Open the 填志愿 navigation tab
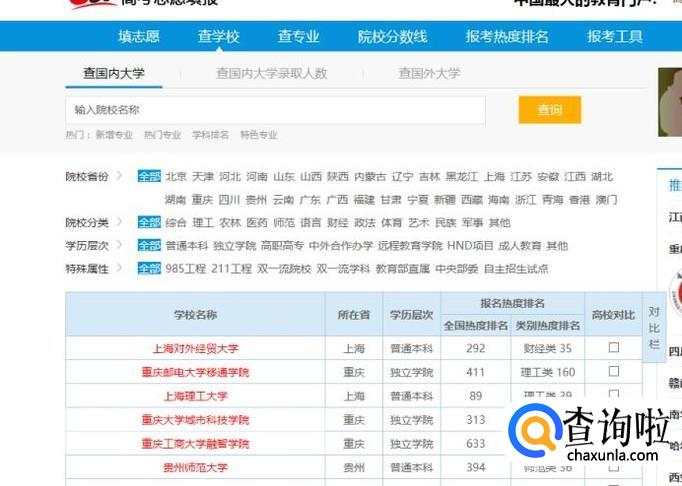 (139, 37)
